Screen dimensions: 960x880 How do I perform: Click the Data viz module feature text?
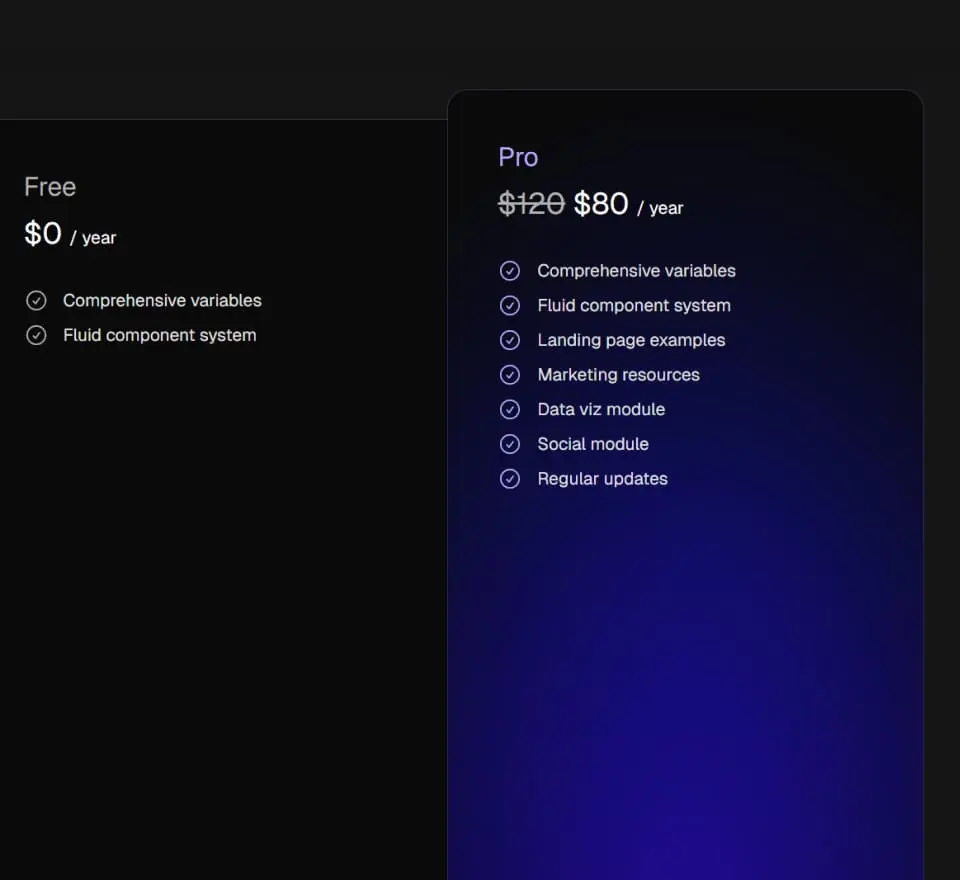click(601, 409)
